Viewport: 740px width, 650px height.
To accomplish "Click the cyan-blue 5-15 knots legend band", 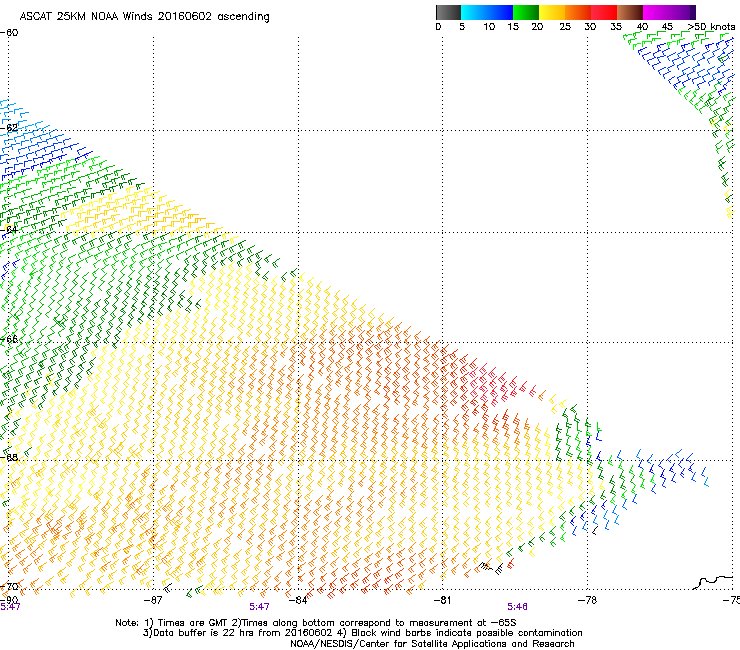I will pos(487,12).
